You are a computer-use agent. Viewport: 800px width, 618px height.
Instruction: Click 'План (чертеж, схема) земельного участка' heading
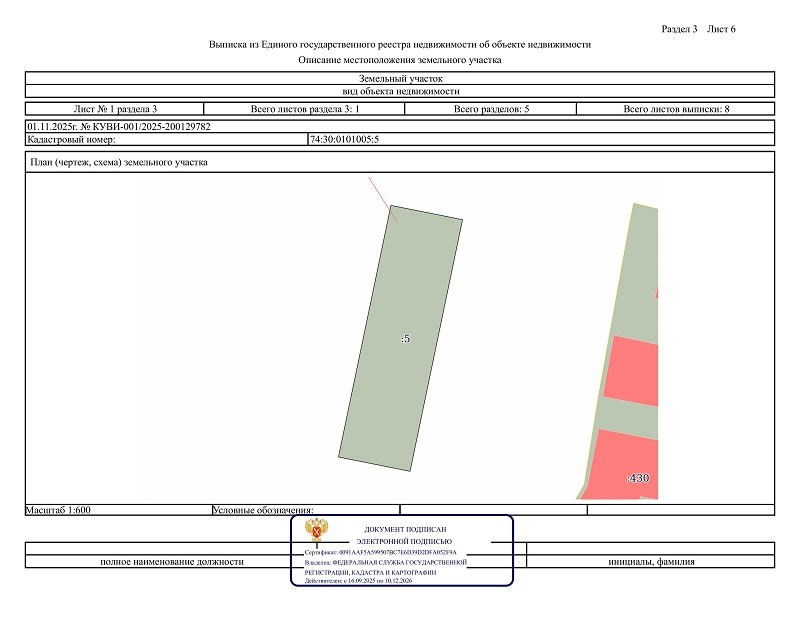coord(119,163)
